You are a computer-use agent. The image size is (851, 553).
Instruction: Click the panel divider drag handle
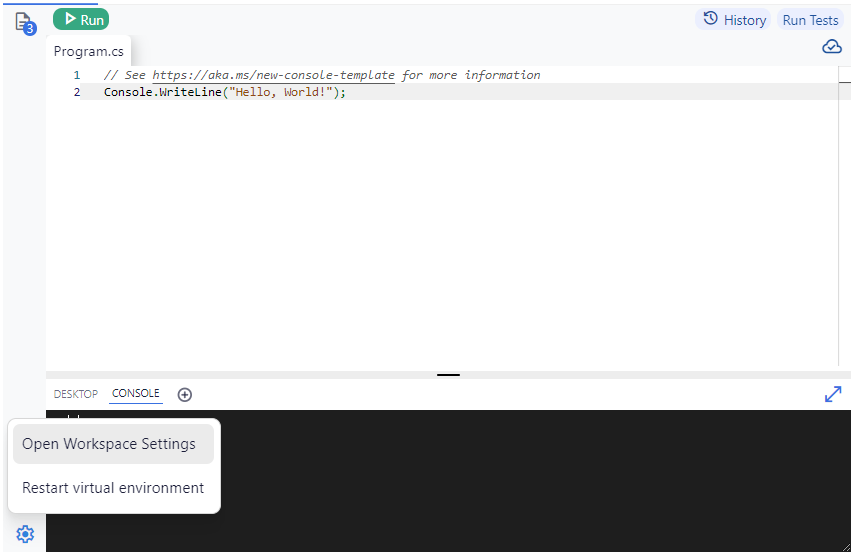click(x=448, y=375)
